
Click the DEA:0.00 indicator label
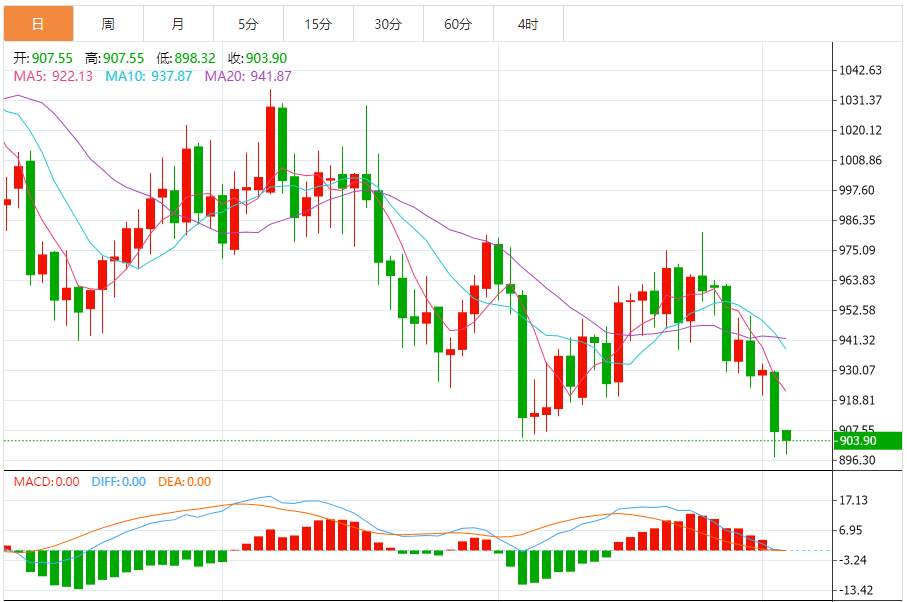[x=185, y=482]
